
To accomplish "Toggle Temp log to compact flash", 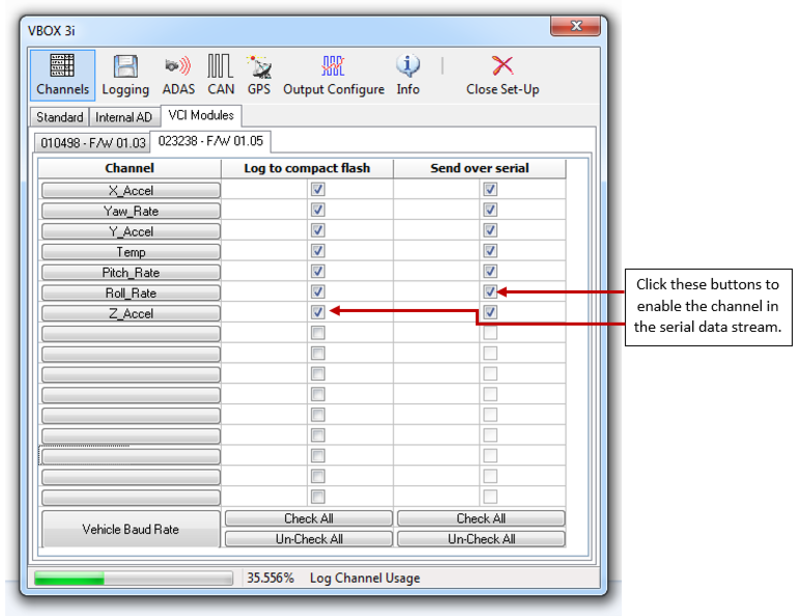I will tap(318, 251).
